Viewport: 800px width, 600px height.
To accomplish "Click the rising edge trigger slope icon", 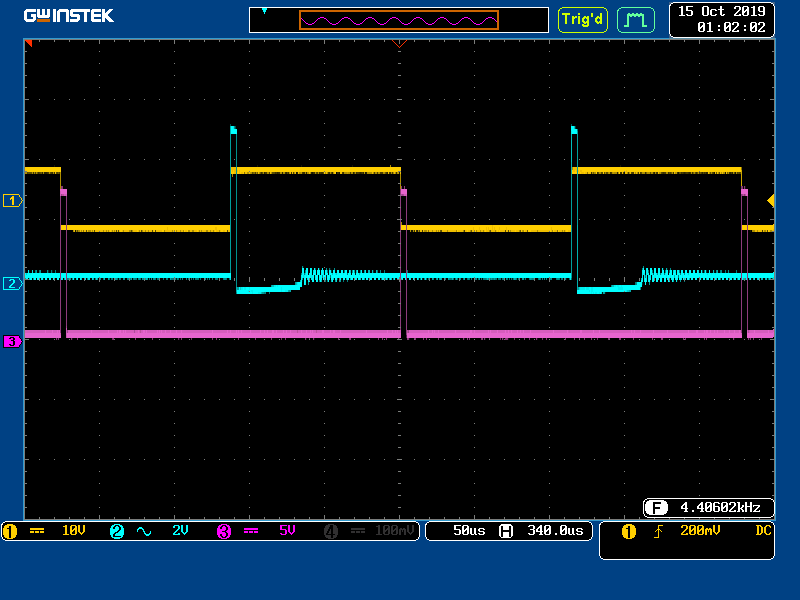I will 658,532.
